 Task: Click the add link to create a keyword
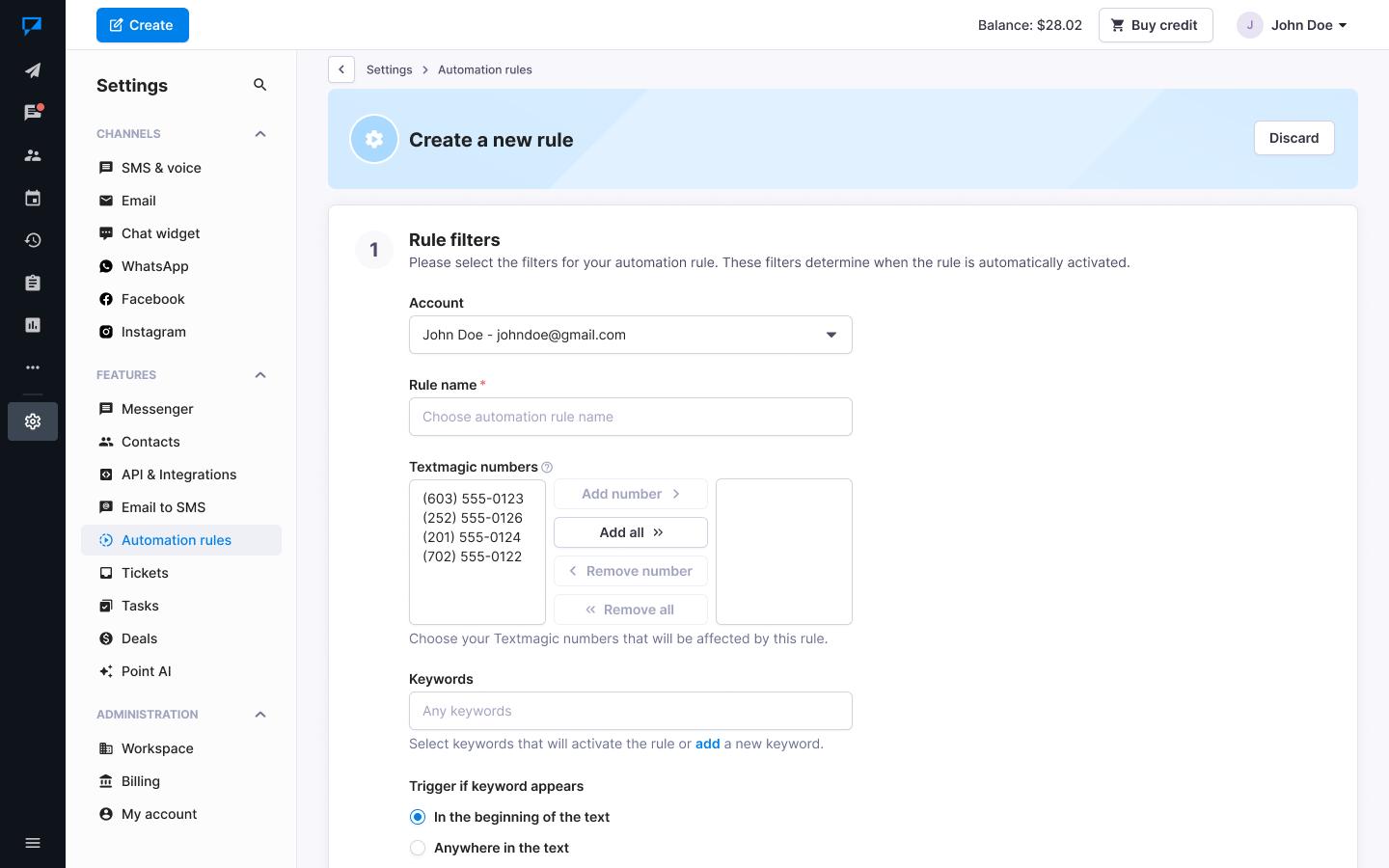(x=707, y=744)
